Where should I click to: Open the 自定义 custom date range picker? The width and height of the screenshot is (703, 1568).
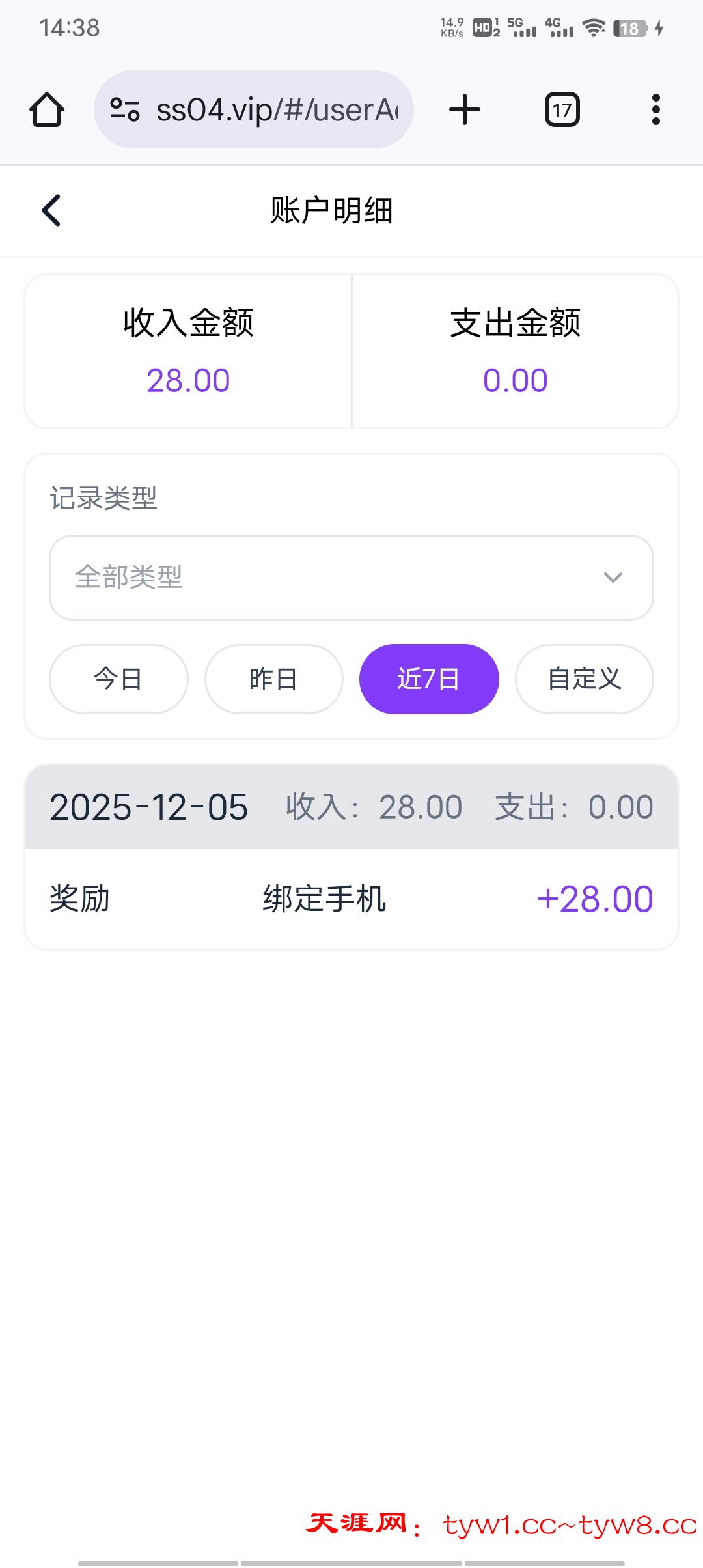coord(584,679)
